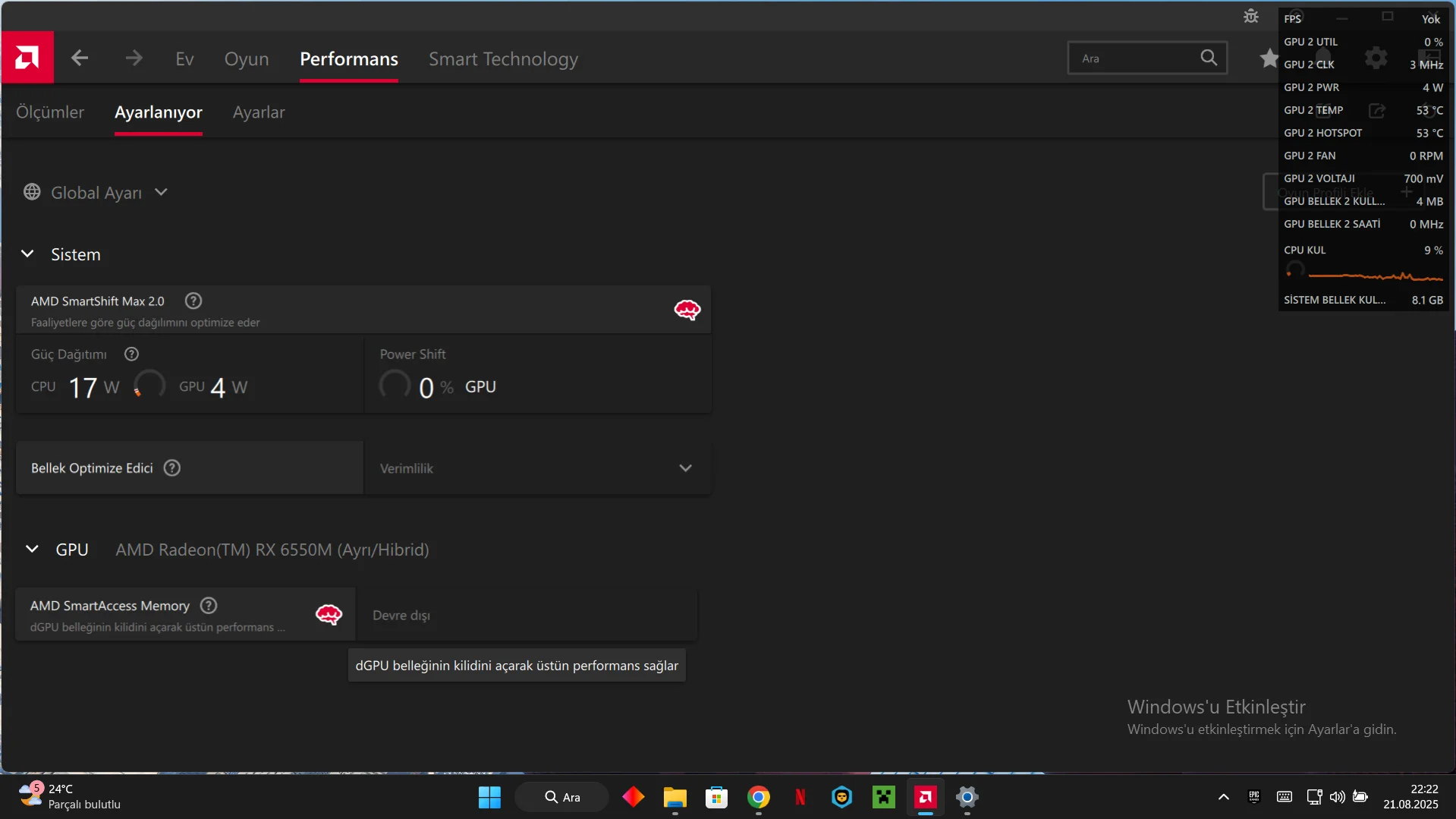Click the touch keyboard tray icon
Viewport: 1456px width, 819px height.
1284,796
